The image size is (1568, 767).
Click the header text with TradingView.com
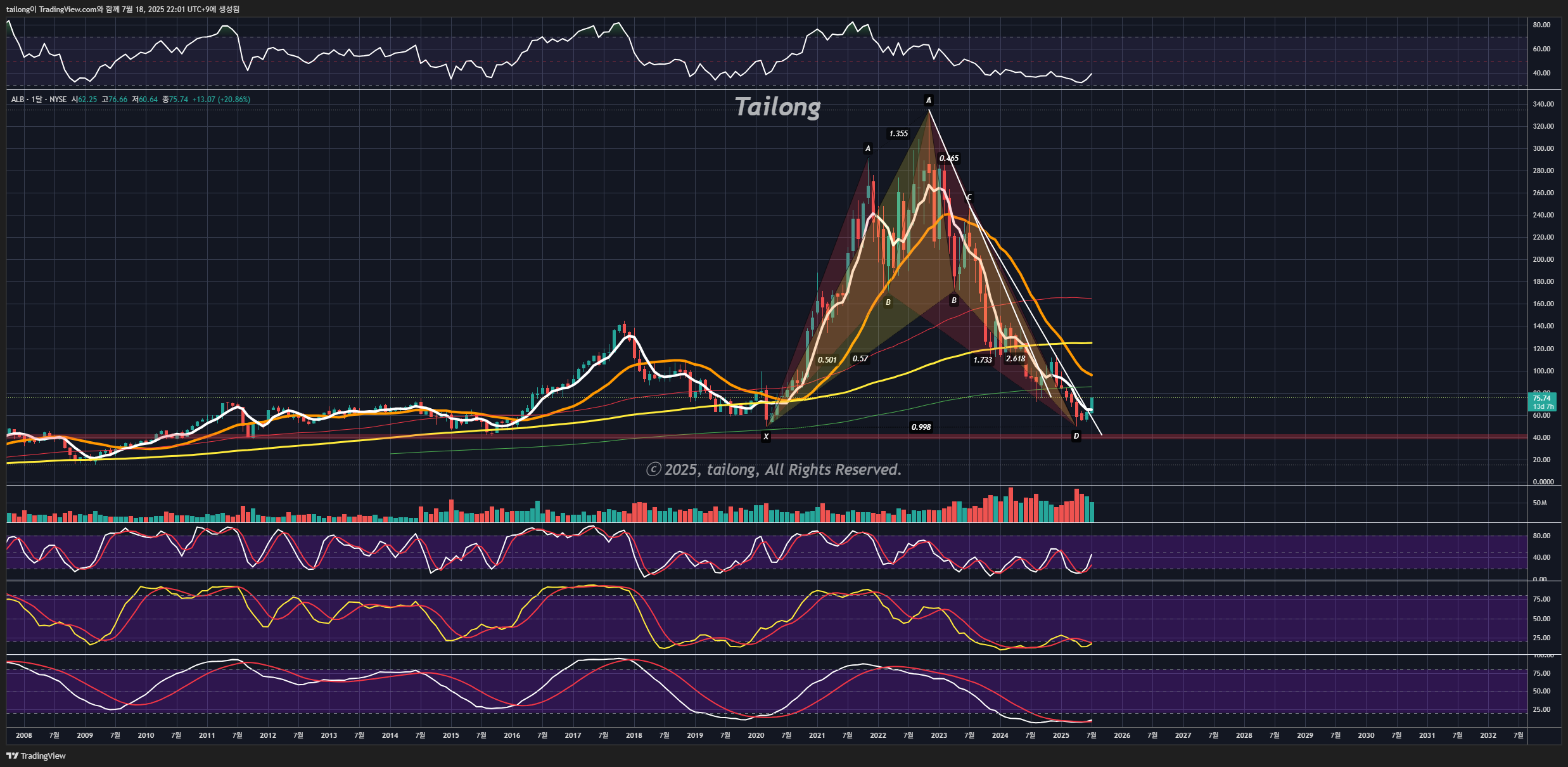coord(123,9)
